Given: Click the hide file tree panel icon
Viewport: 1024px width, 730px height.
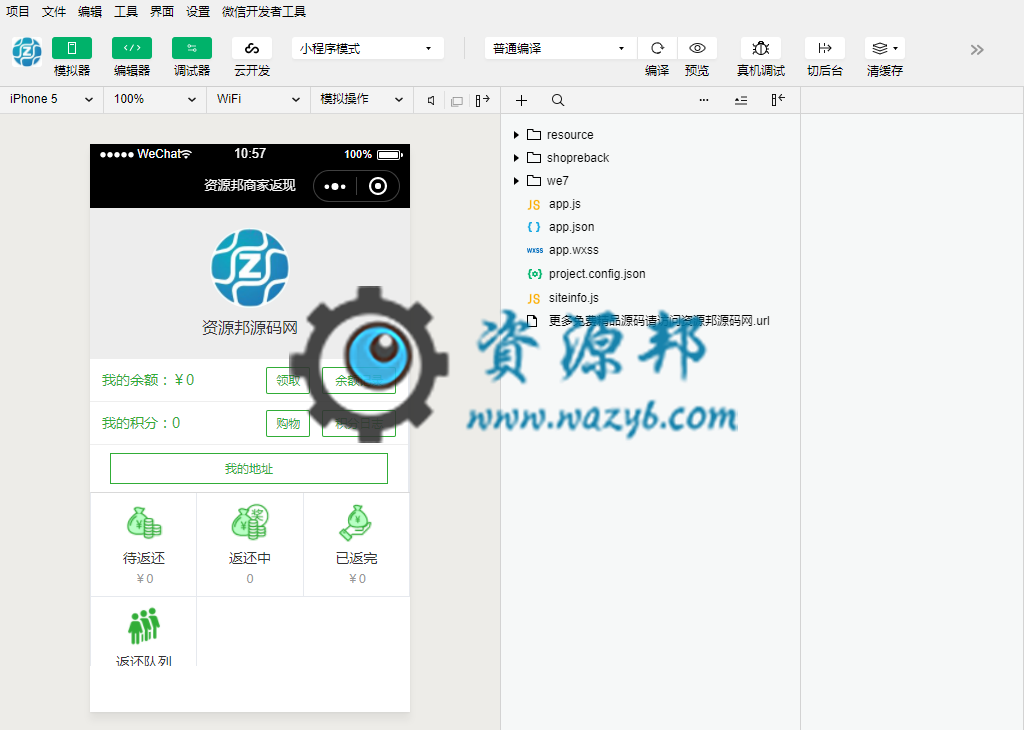Looking at the screenshot, I should (x=778, y=100).
